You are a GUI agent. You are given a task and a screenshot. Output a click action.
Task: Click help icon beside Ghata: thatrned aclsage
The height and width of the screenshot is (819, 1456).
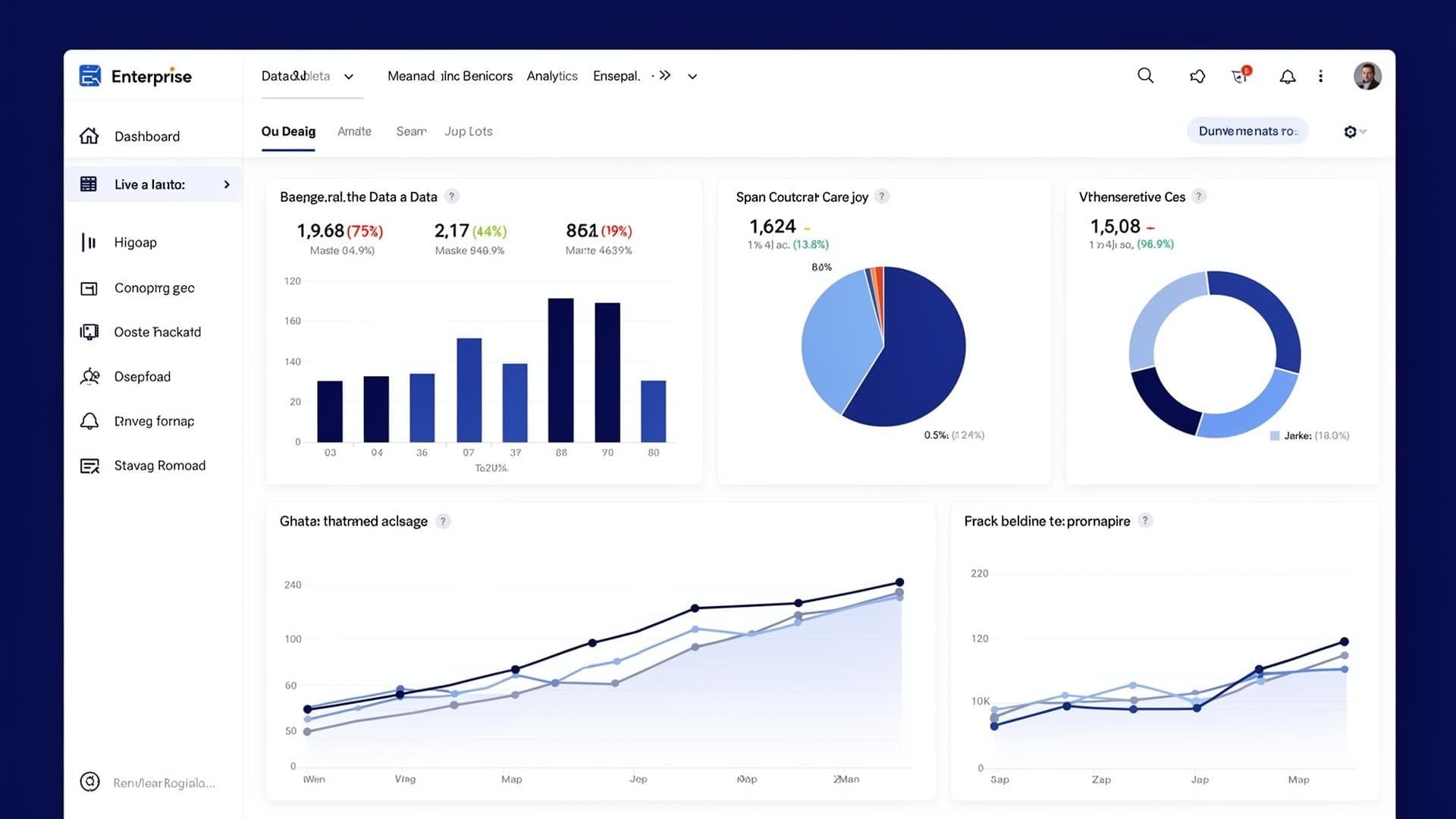(x=443, y=521)
